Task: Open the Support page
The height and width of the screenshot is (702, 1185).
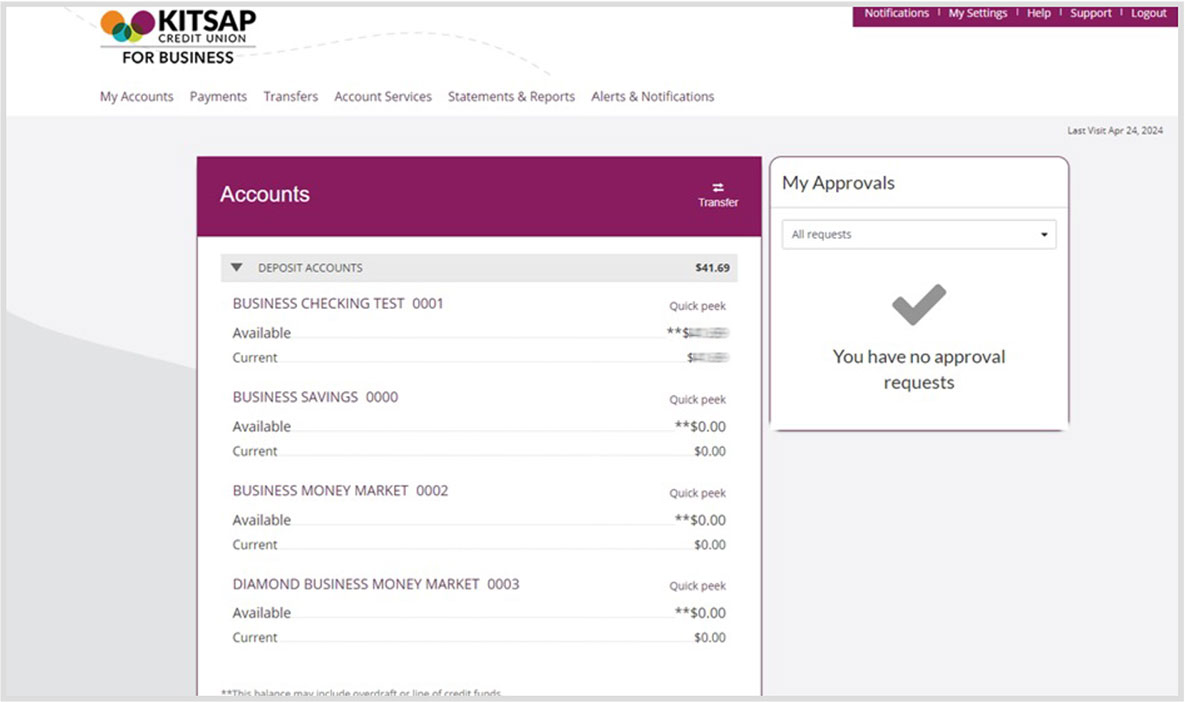Action: click(x=1090, y=13)
